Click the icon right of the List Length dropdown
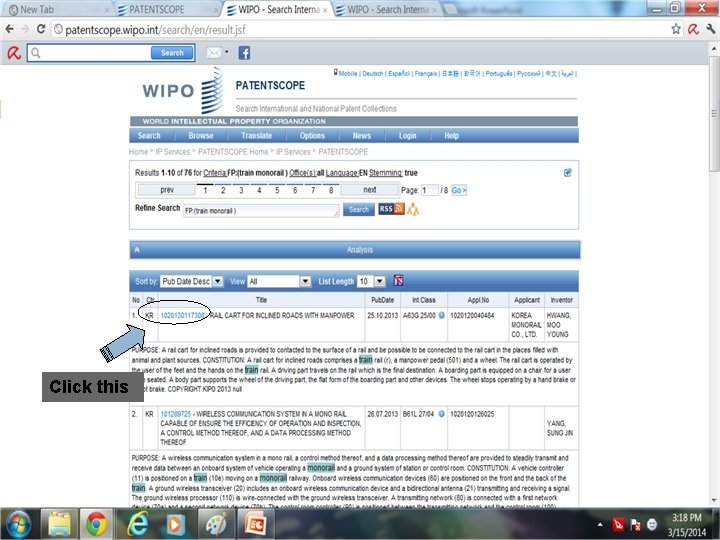Viewport: 720px width, 540px height. click(398, 281)
